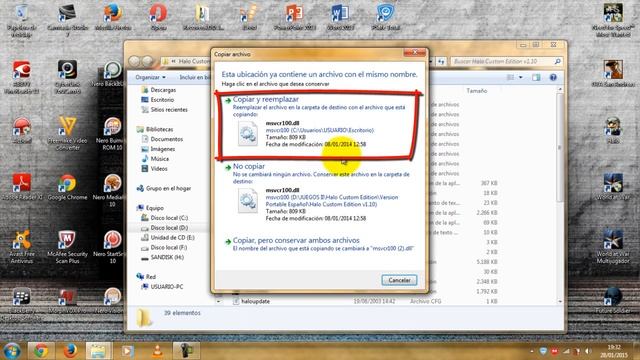Open McAfee Security Scan Plus shortcut
640x360 pixels.
pyautogui.click(x=67, y=247)
